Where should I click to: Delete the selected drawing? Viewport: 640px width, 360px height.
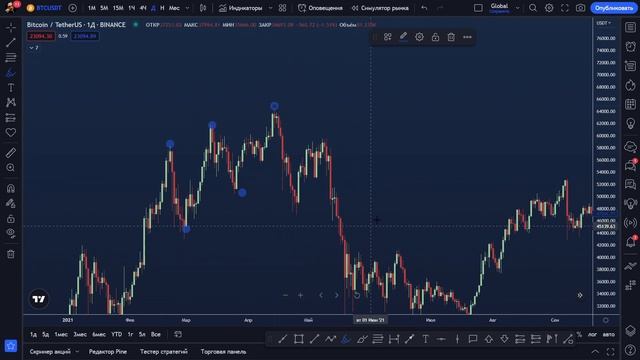pos(451,37)
